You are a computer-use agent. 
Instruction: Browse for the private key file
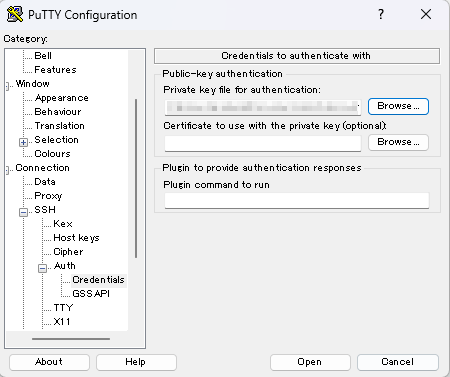398,106
